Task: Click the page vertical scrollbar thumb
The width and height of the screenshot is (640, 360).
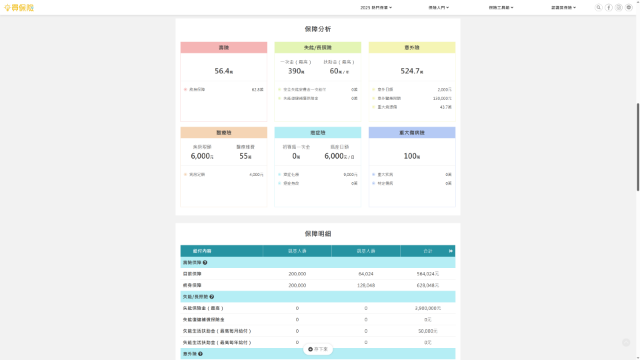Action: point(638,147)
